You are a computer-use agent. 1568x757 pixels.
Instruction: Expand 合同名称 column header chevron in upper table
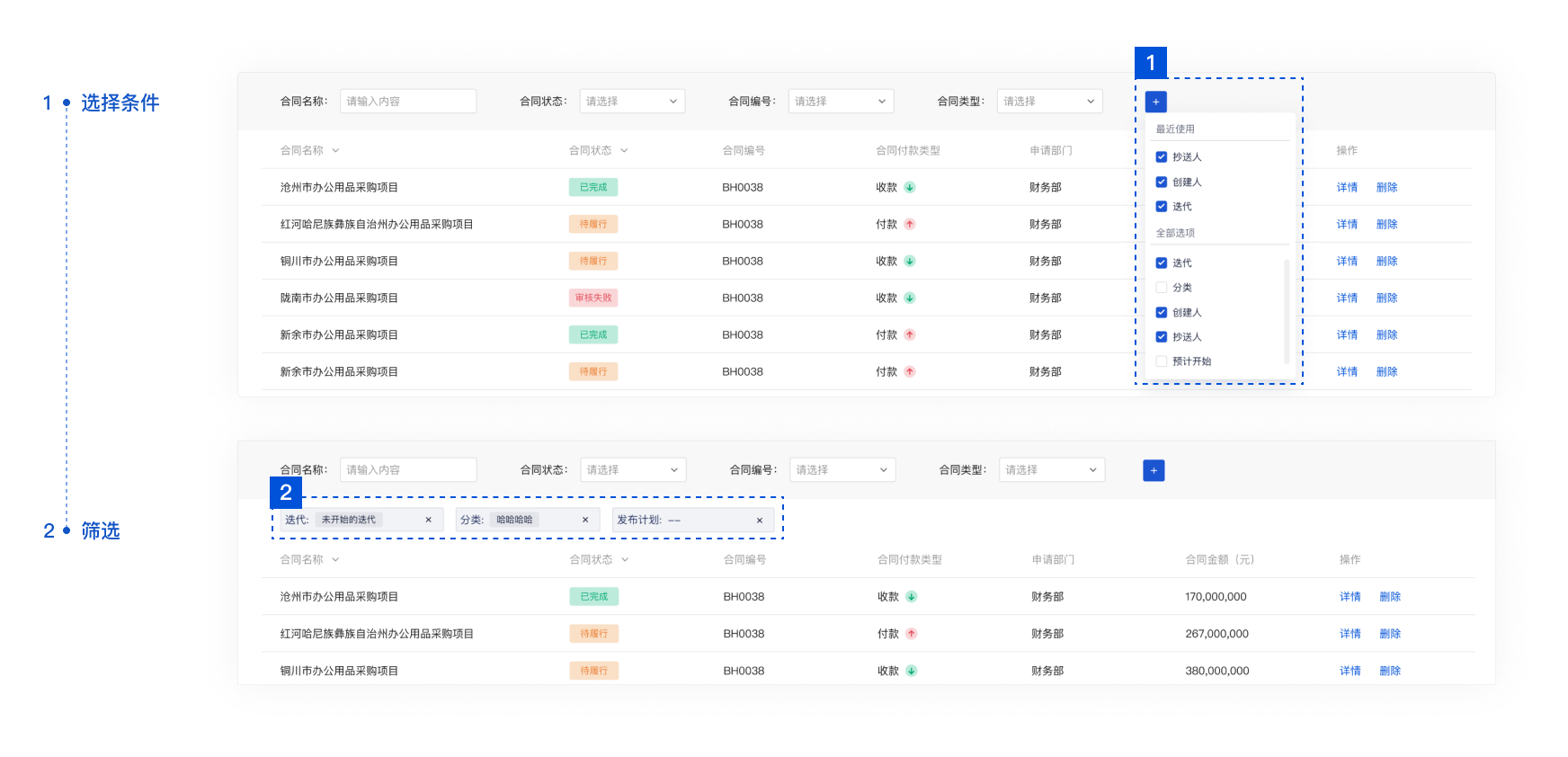tap(335, 151)
